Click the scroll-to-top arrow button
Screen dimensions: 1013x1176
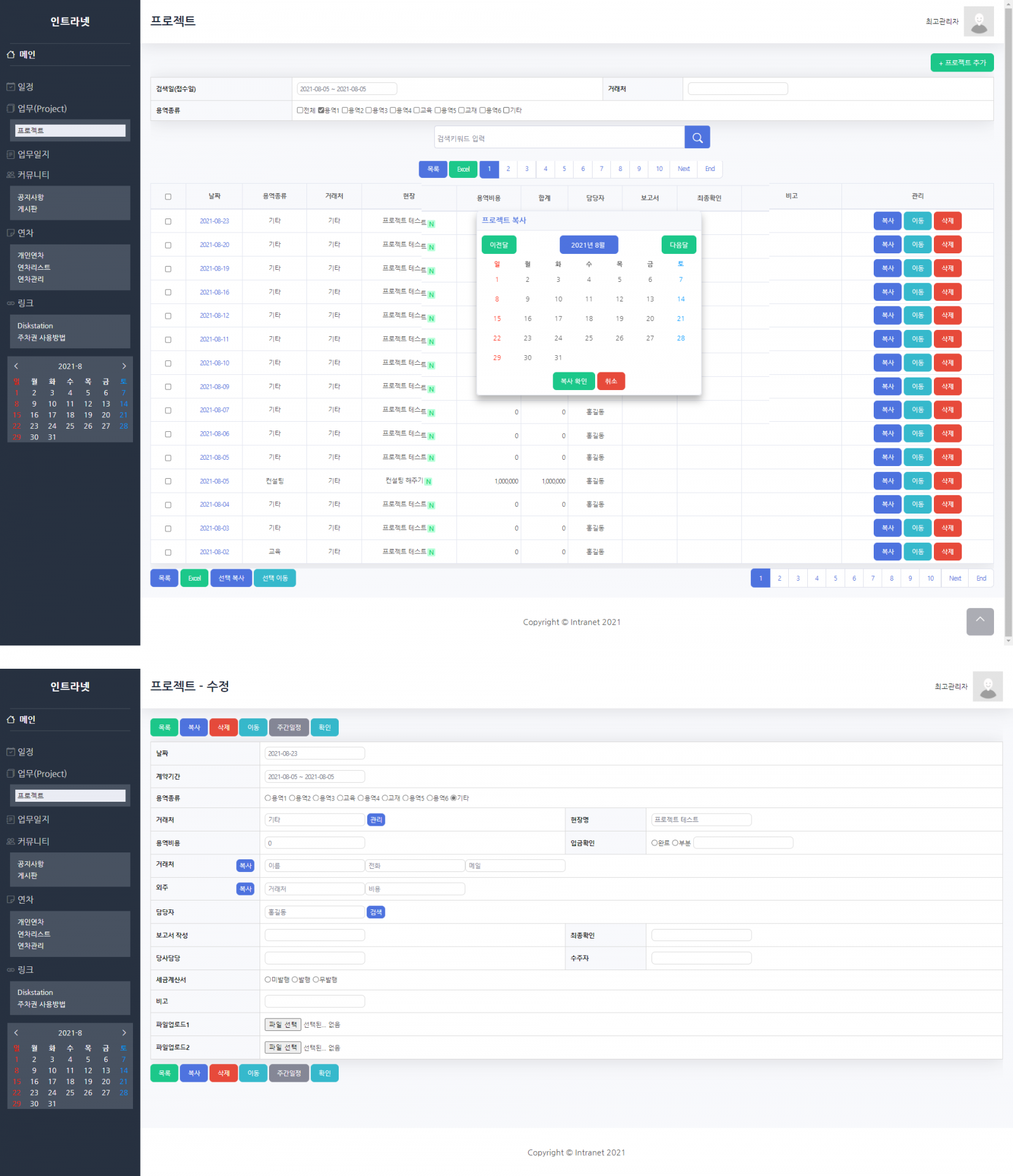click(979, 621)
